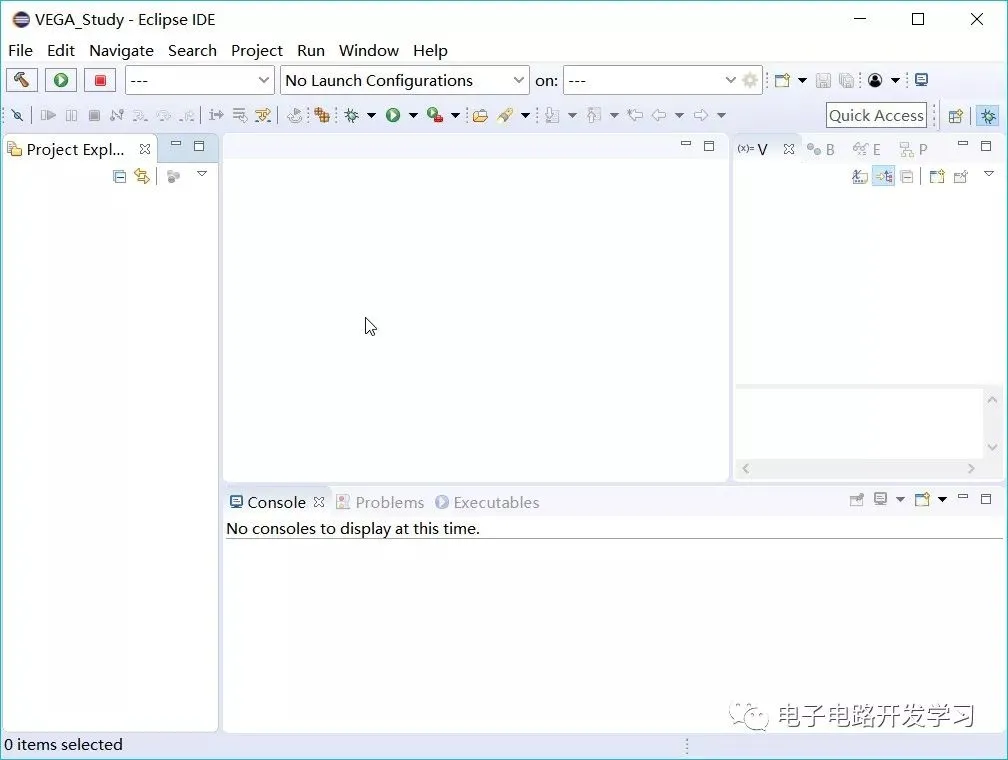Switch to the Executables tab
This screenshot has height=760, width=1008.
[x=487, y=502]
